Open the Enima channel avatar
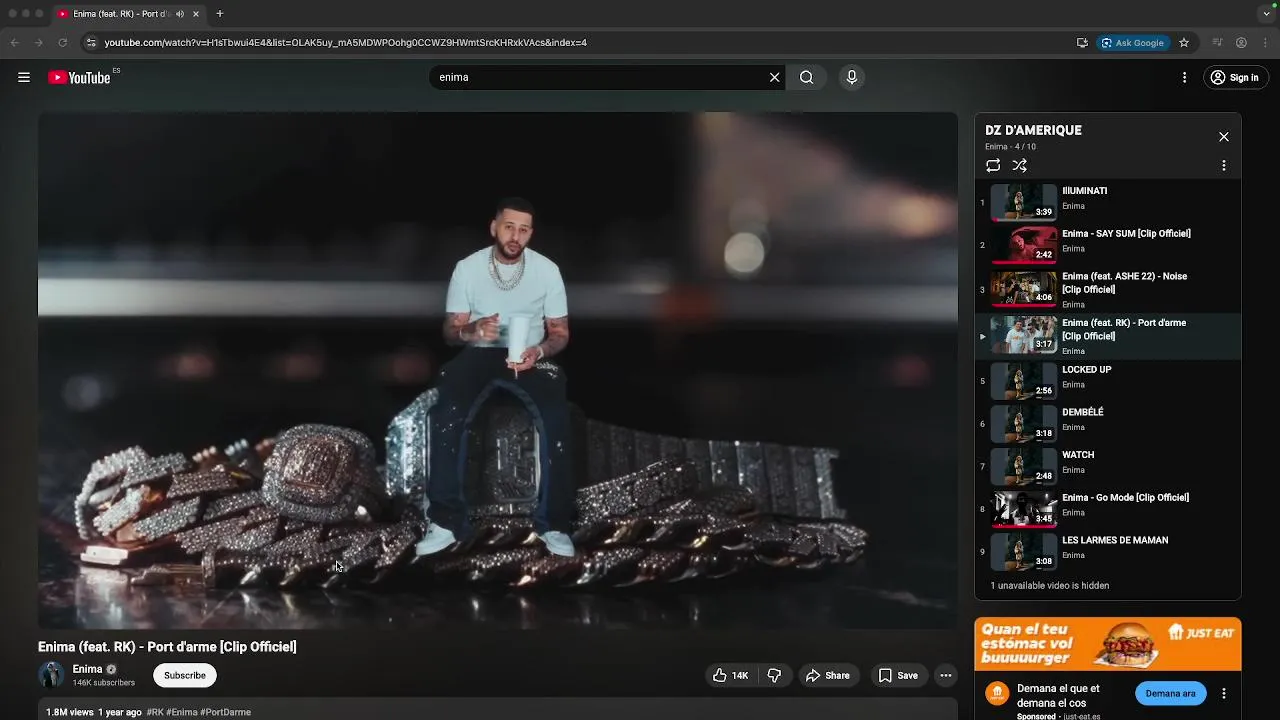Image resolution: width=1280 pixels, height=720 pixels. point(51,675)
